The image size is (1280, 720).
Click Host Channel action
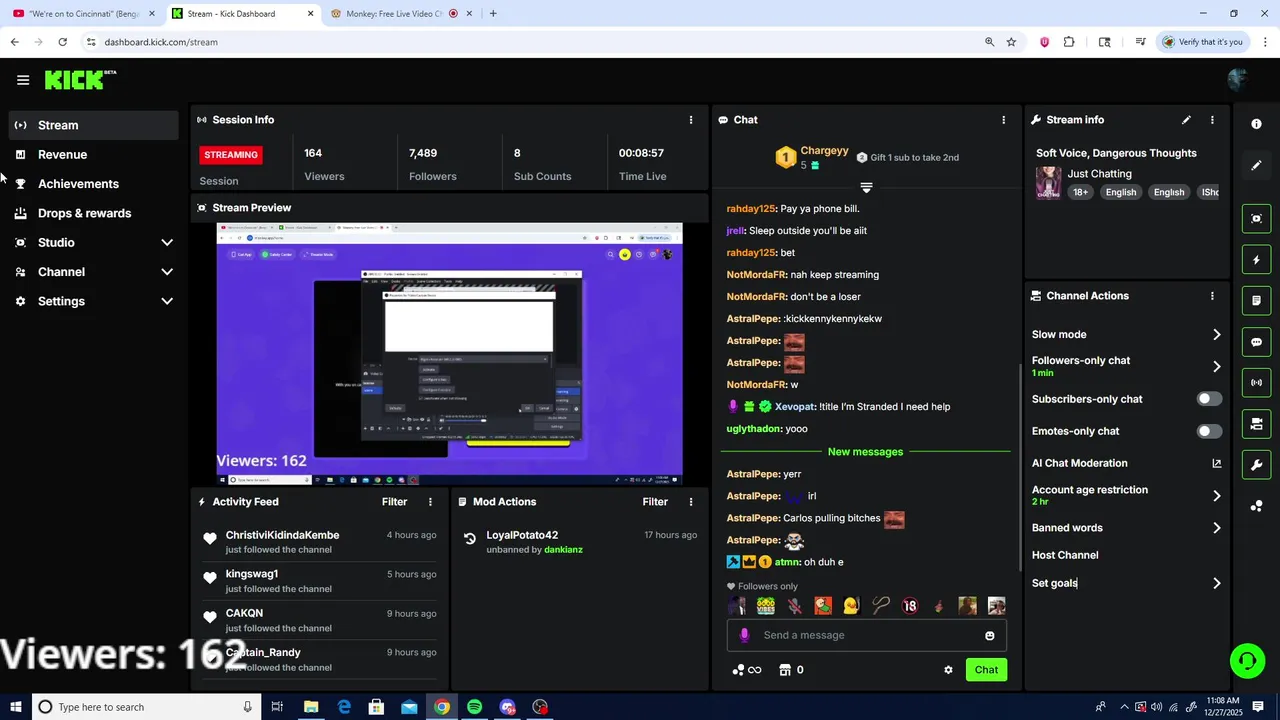[x=1065, y=555]
